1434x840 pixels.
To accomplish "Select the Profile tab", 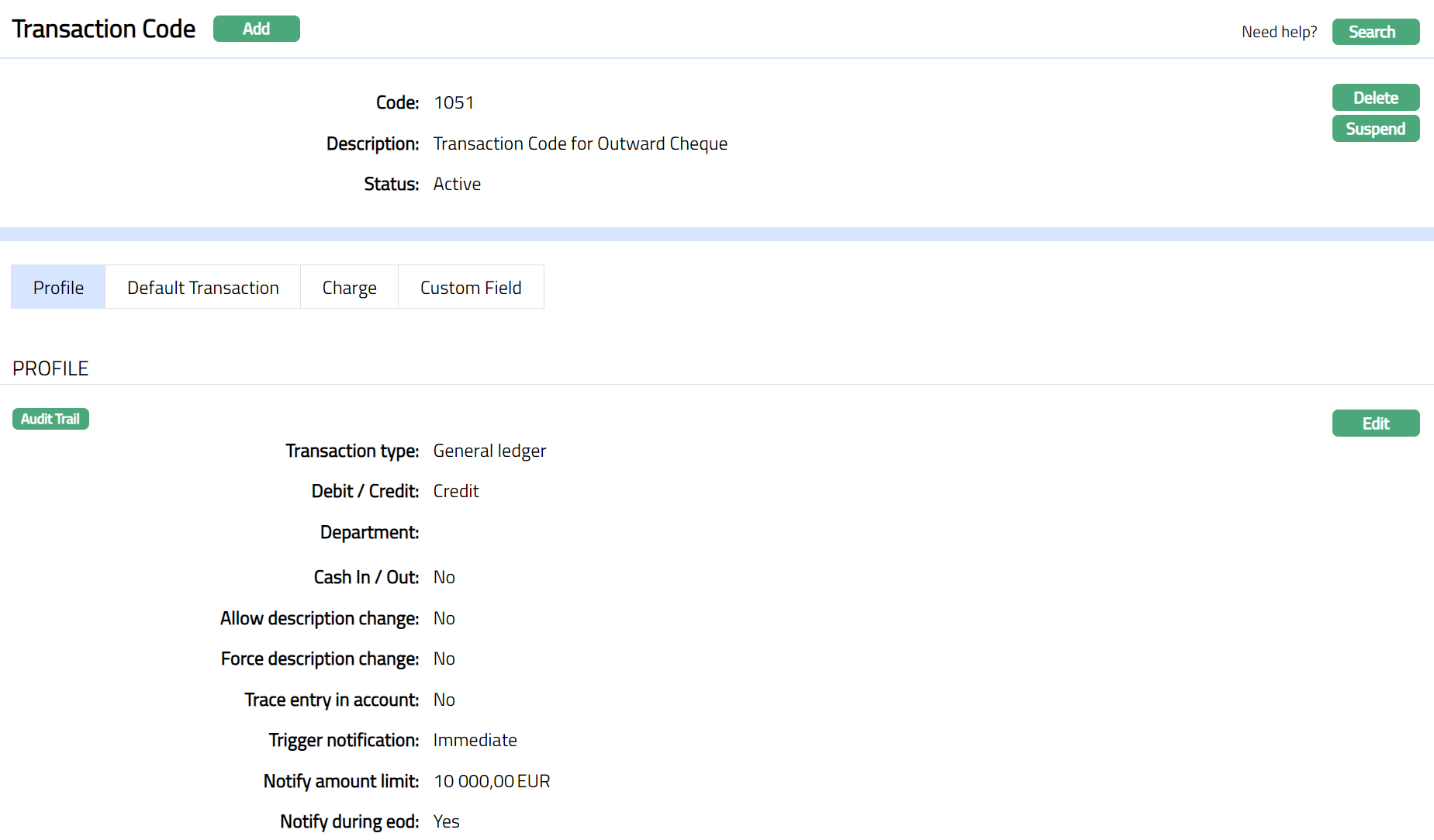I will coord(58,287).
